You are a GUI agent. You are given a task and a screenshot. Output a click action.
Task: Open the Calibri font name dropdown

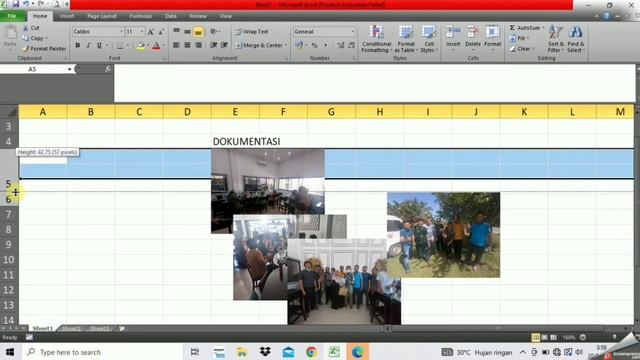[121, 31]
